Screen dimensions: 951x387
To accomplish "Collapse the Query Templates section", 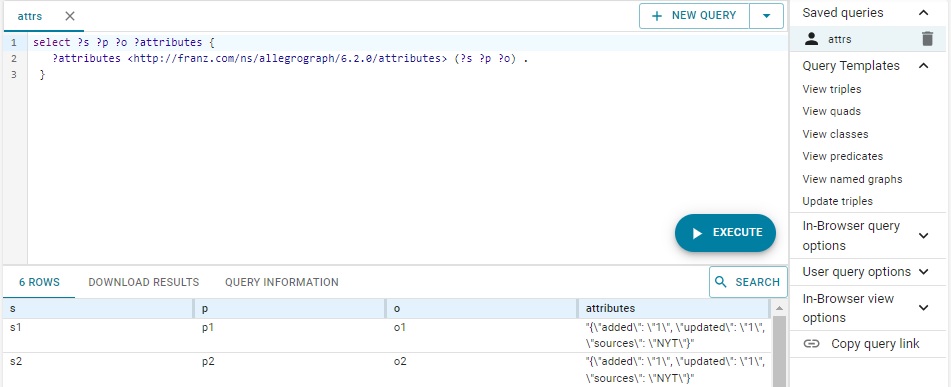I will (x=923, y=66).
